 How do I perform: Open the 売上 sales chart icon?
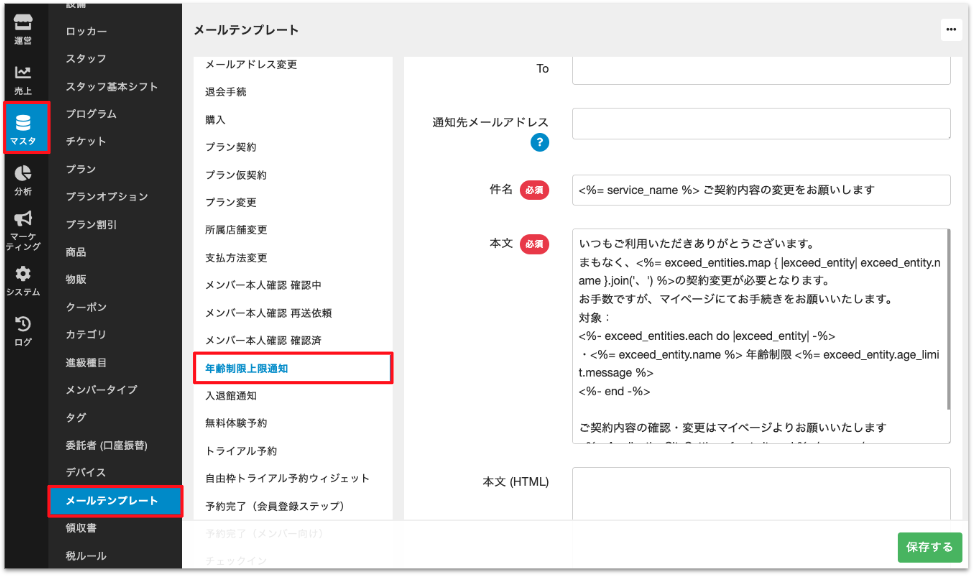23,79
